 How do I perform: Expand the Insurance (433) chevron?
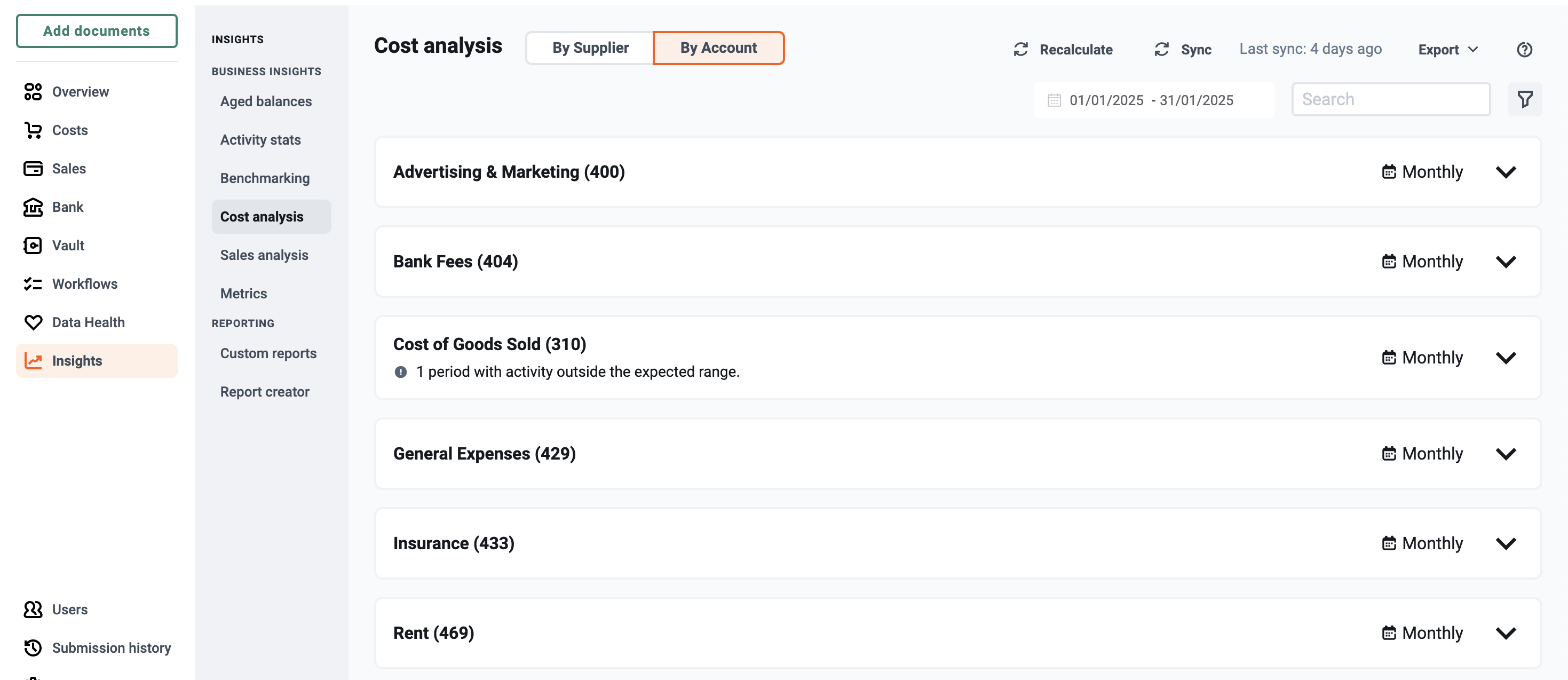tap(1506, 544)
